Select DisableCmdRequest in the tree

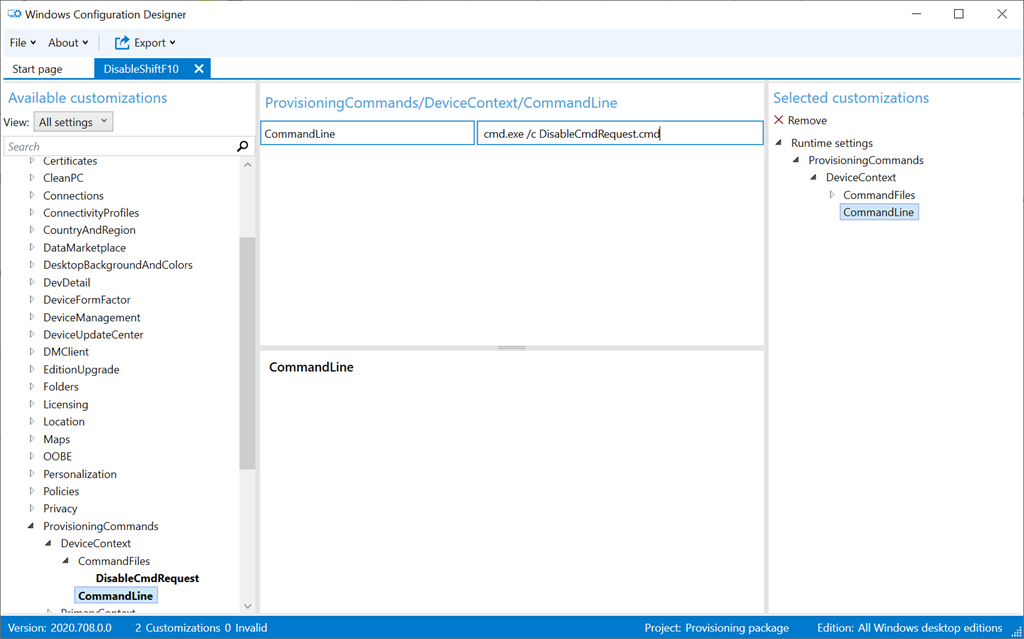click(x=147, y=578)
